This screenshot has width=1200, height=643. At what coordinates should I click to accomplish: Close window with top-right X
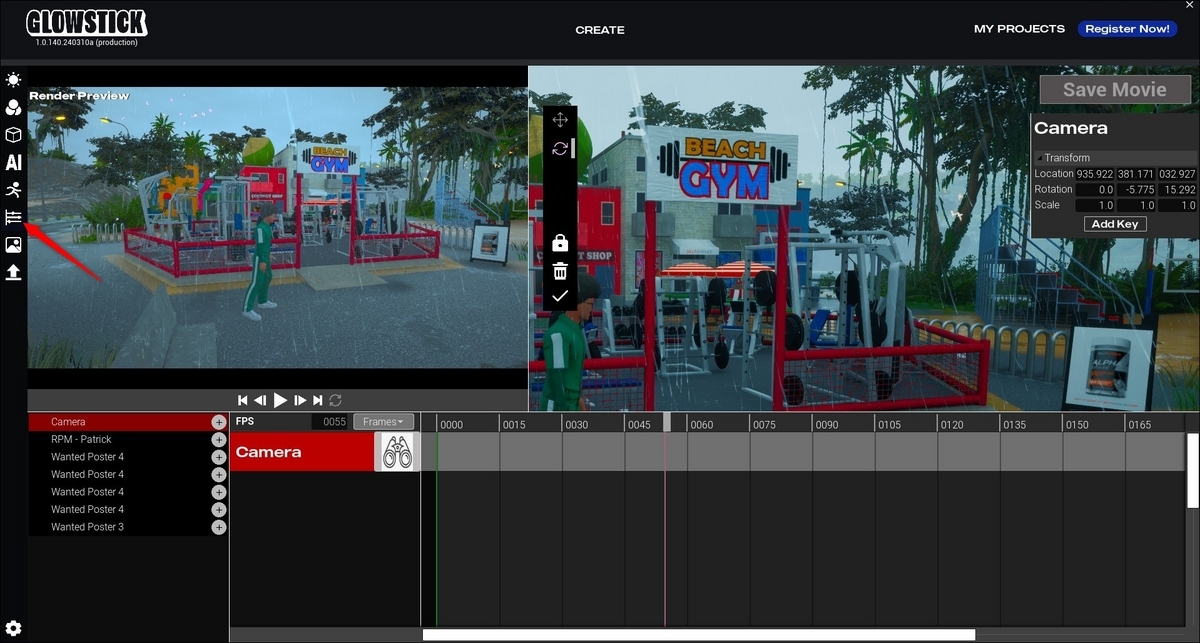pyautogui.click(x=1189, y=6)
